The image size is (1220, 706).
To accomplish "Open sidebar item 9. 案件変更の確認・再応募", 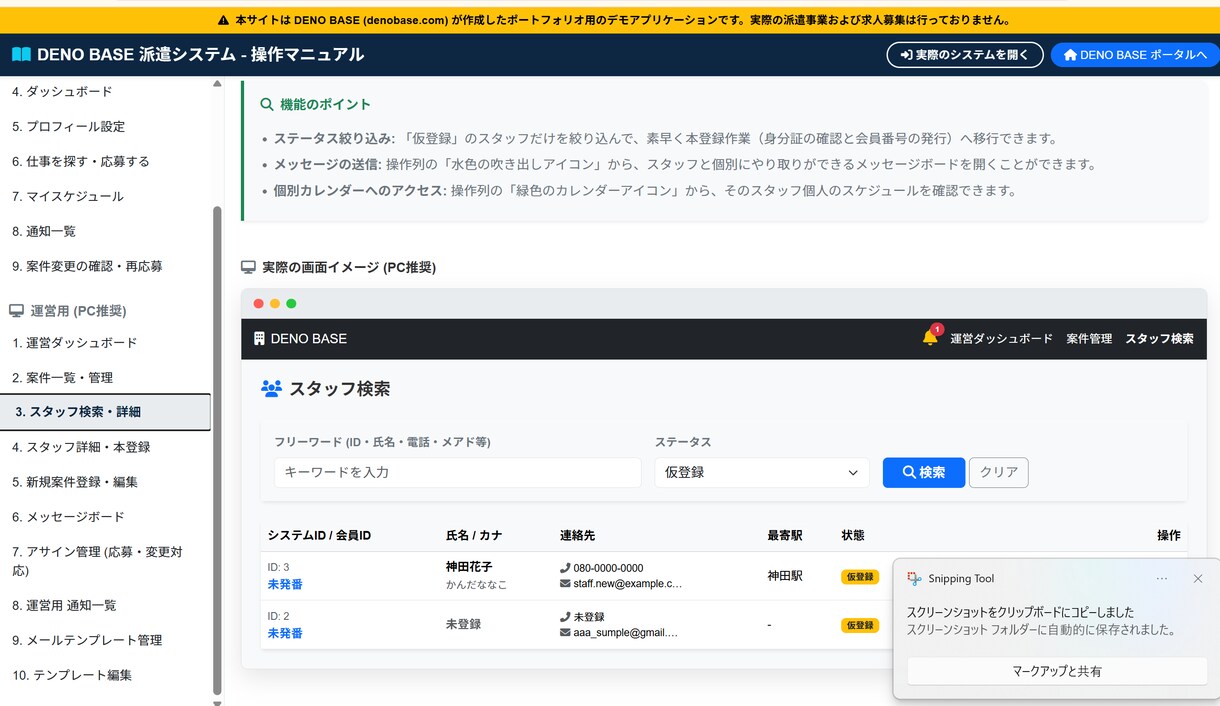I will (x=105, y=266).
